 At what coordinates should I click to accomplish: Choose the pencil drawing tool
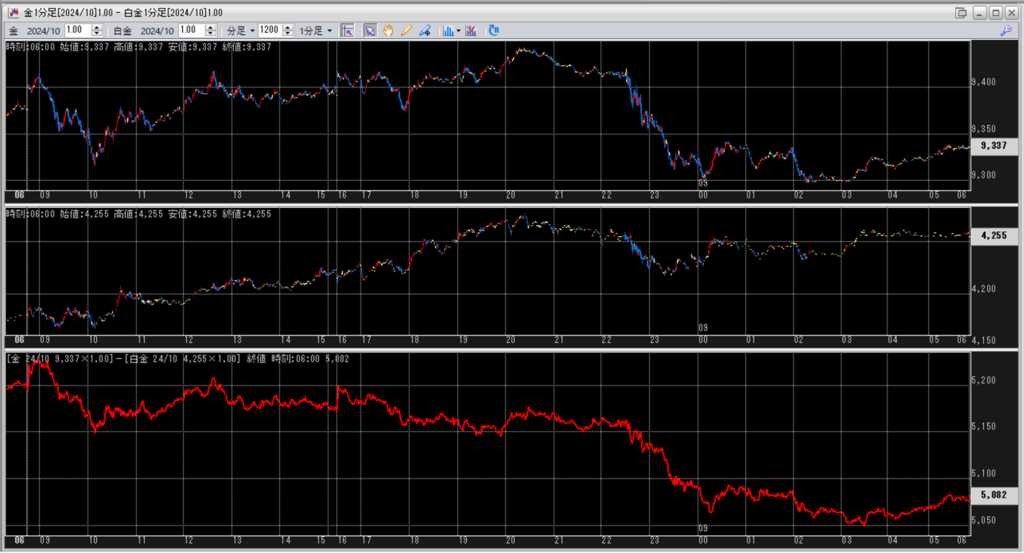tap(406, 31)
